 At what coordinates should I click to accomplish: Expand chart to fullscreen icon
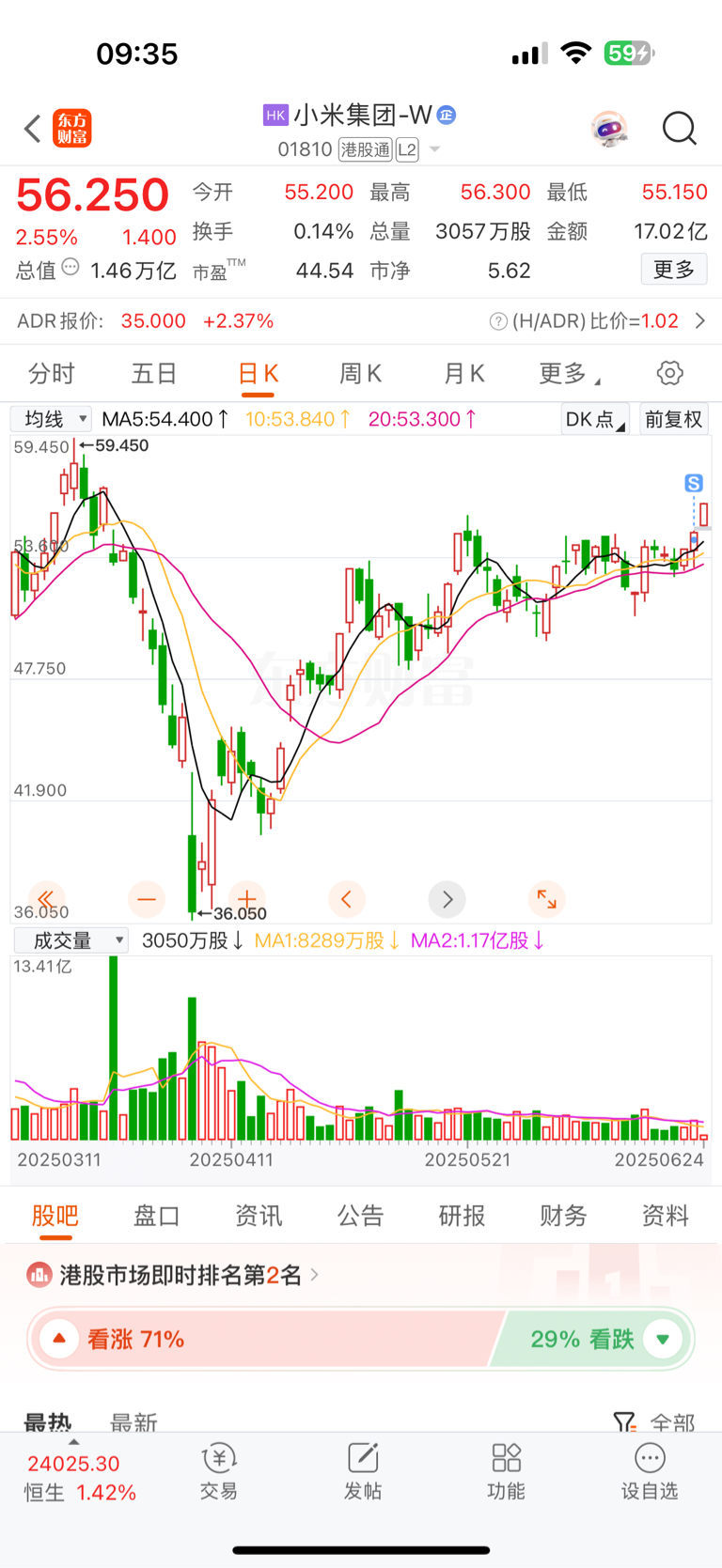546,899
